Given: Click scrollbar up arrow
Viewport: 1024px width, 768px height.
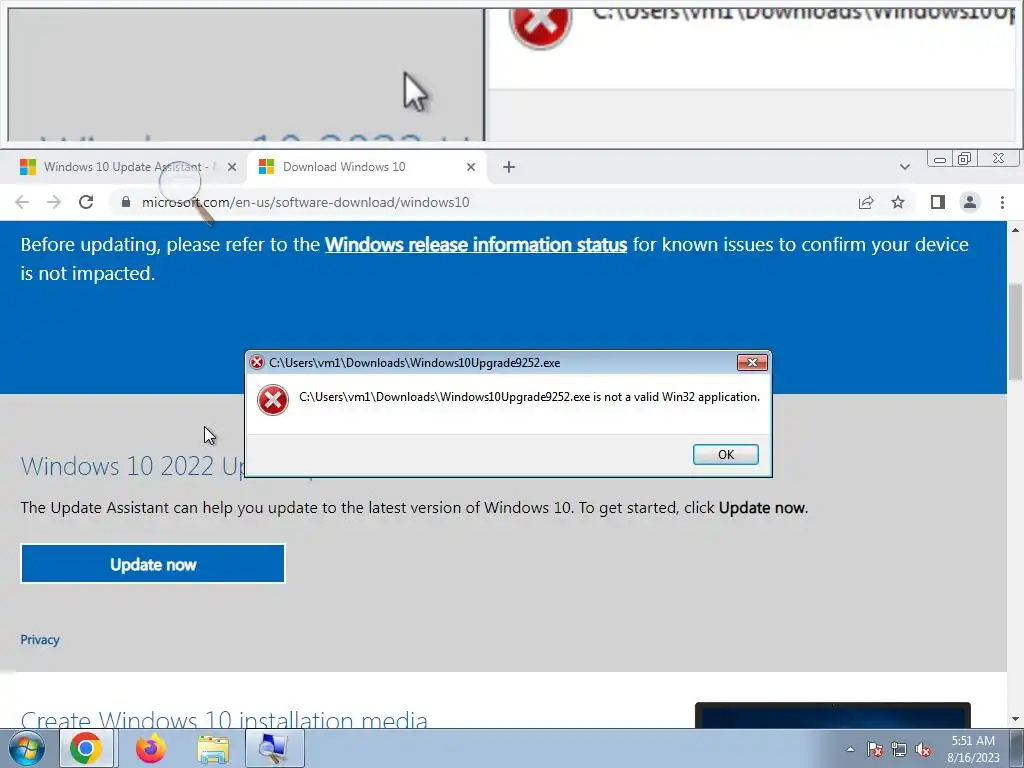Looking at the screenshot, I should click(x=1015, y=230).
